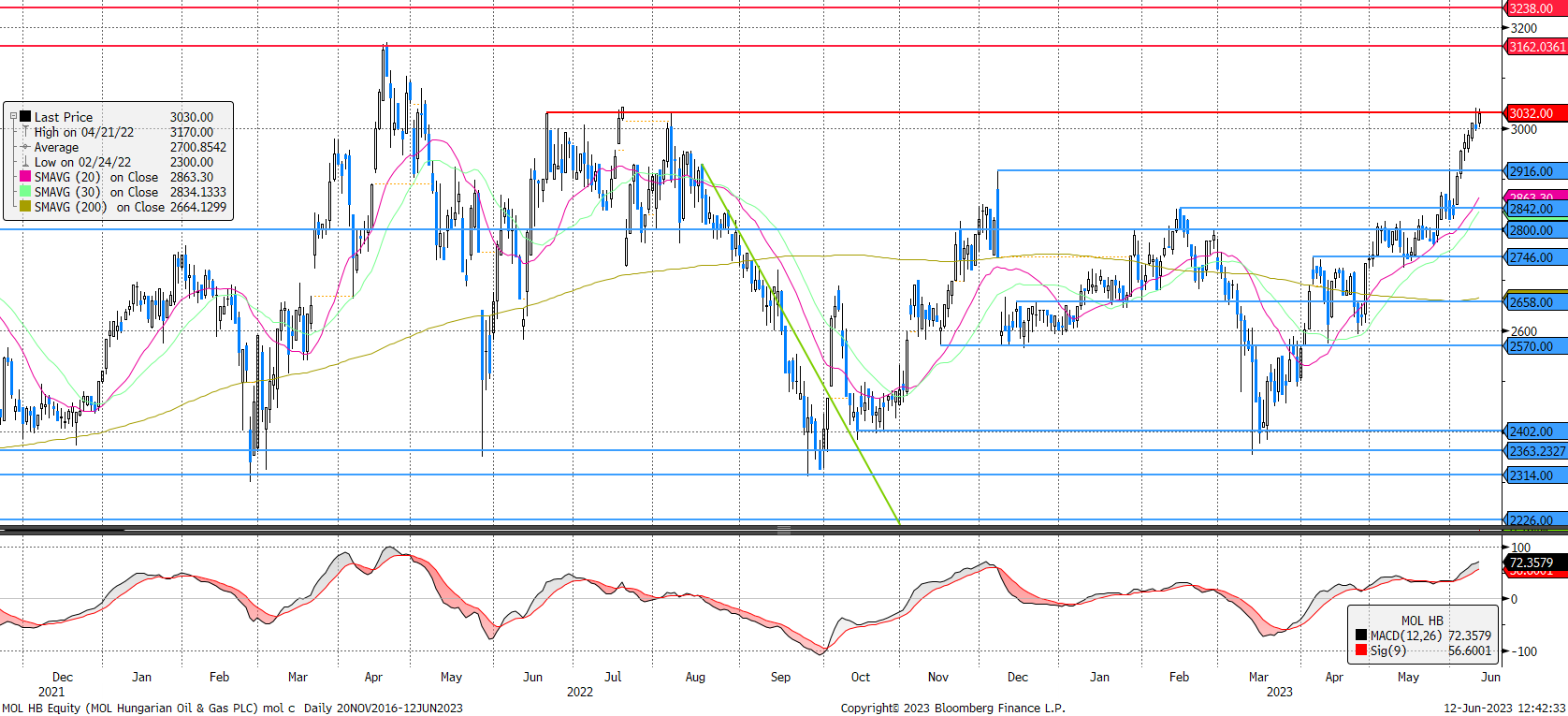Viewport: 1568px width, 716px height.
Task: Click the panel divider grip handle
Action: [783, 530]
